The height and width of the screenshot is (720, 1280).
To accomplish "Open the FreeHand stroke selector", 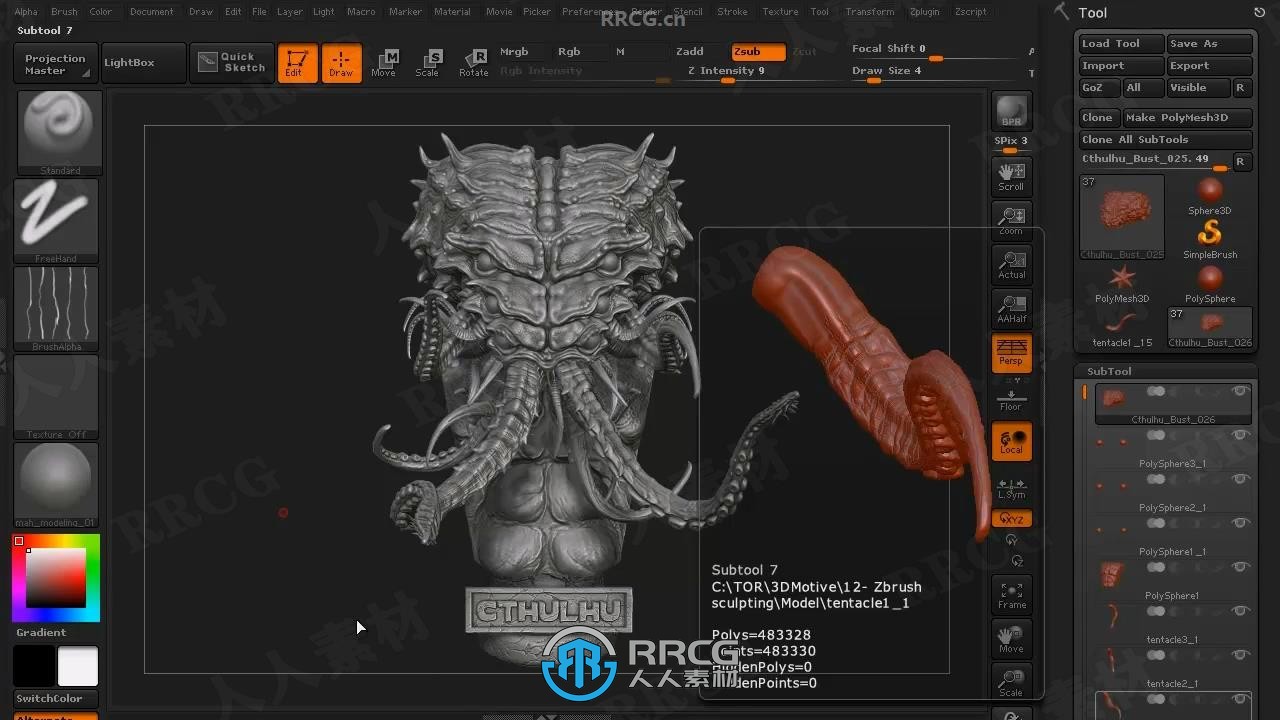I will (56, 221).
